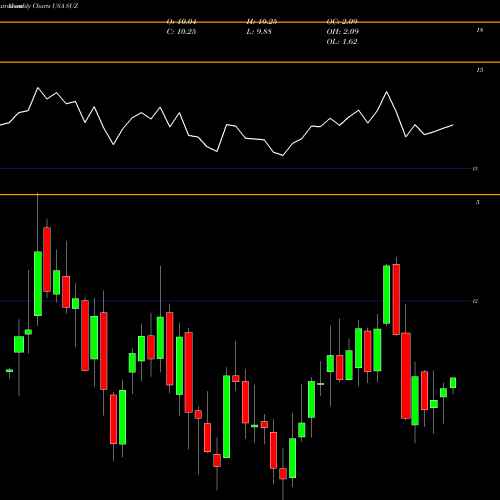The height and width of the screenshot is (500, 500).
Task: Select the 'L: 9.88' low value
Action: [x=259, y=32]
